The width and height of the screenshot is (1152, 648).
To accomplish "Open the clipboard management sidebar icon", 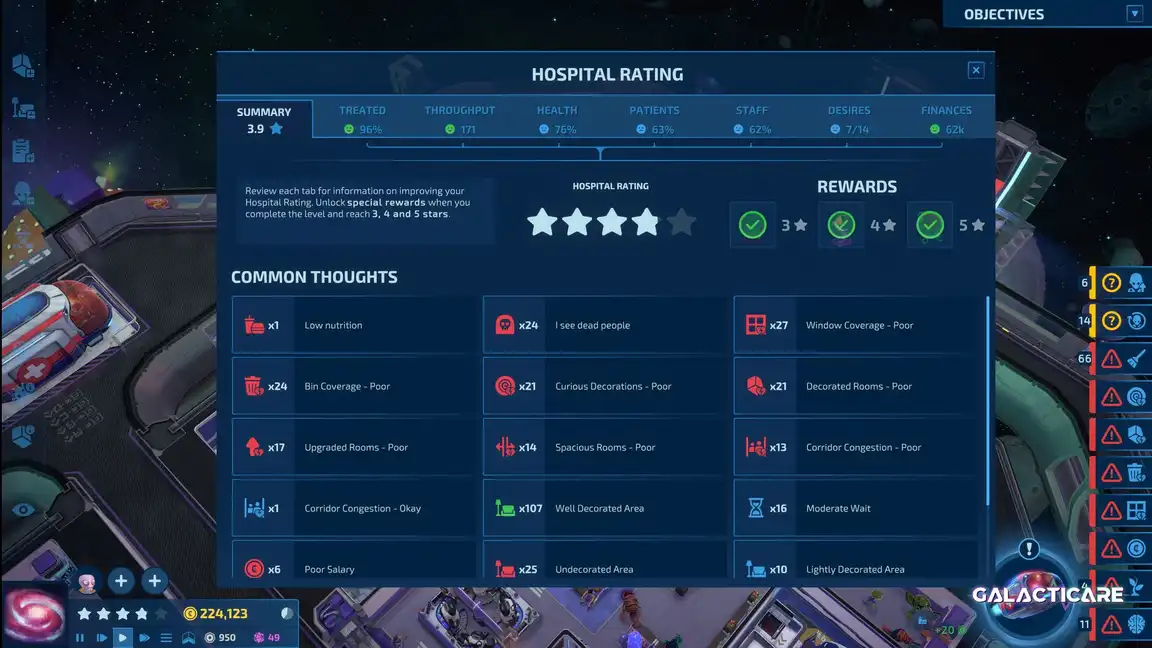I will [23, 151].
